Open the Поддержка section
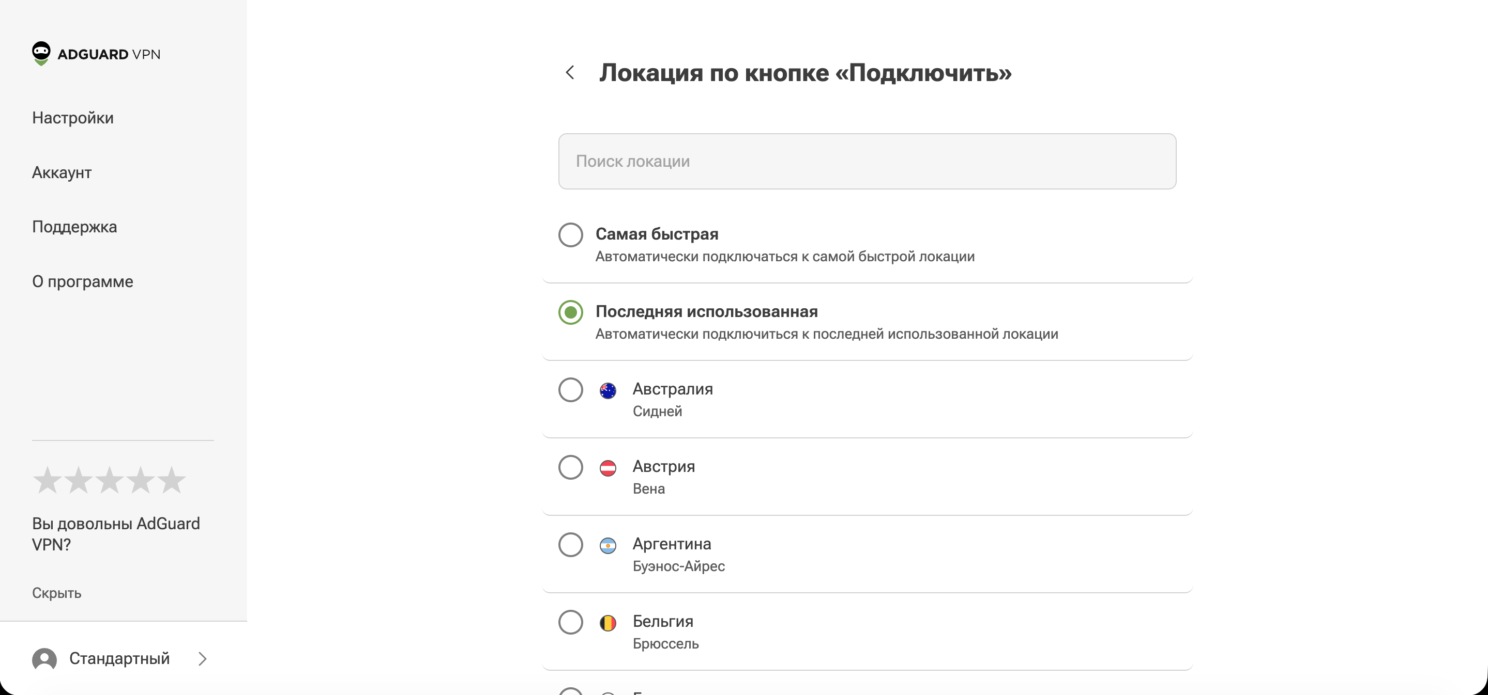The image size is (1488, 695). click(74, 227)
